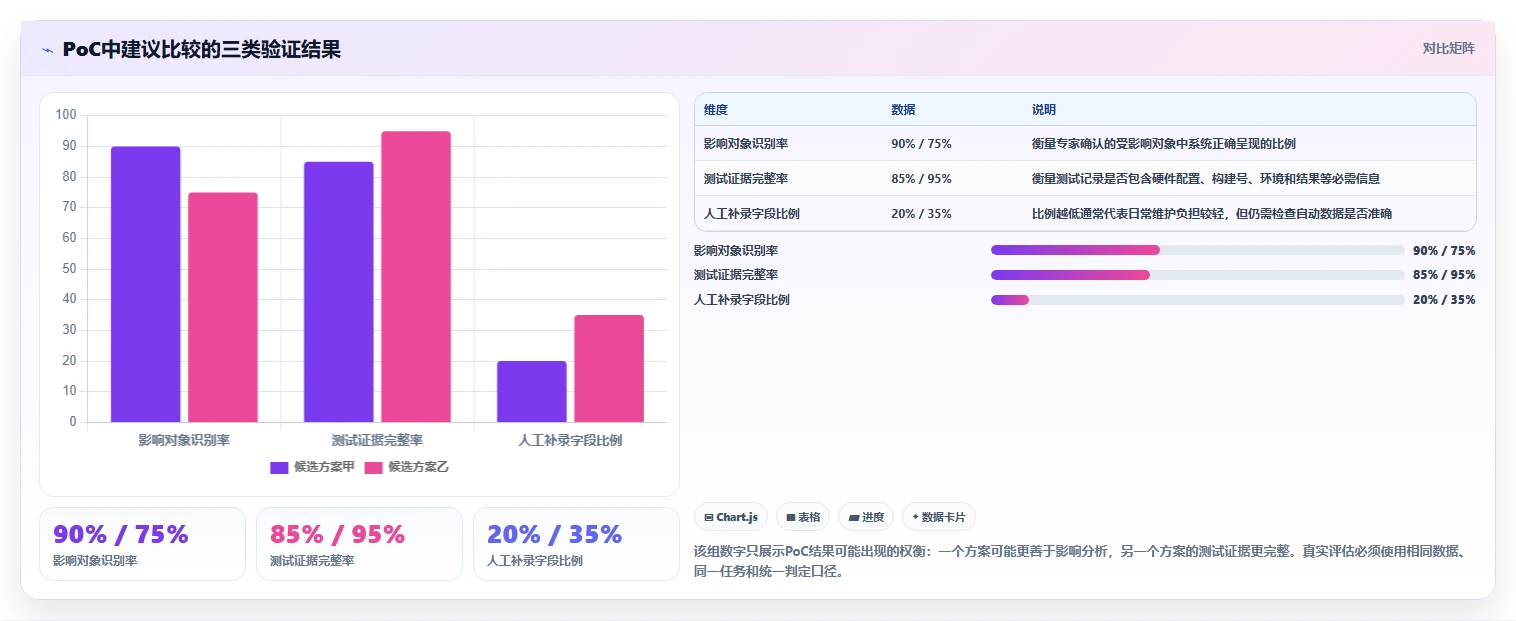Click the 候选方案甲 legend text
The width and height of the screenshot is (1516, 621).
click(324, 467)
